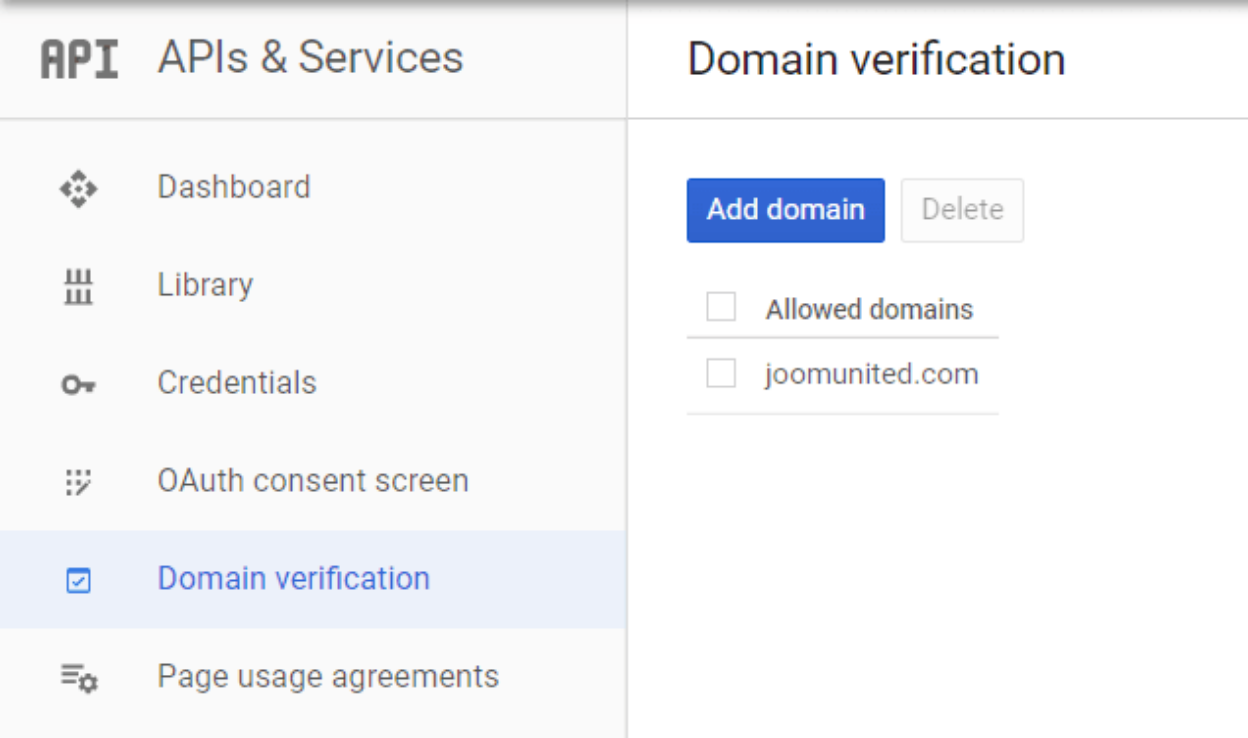
Task: Click the Library icon in sidebar
Action: click(x=78, y=286)
